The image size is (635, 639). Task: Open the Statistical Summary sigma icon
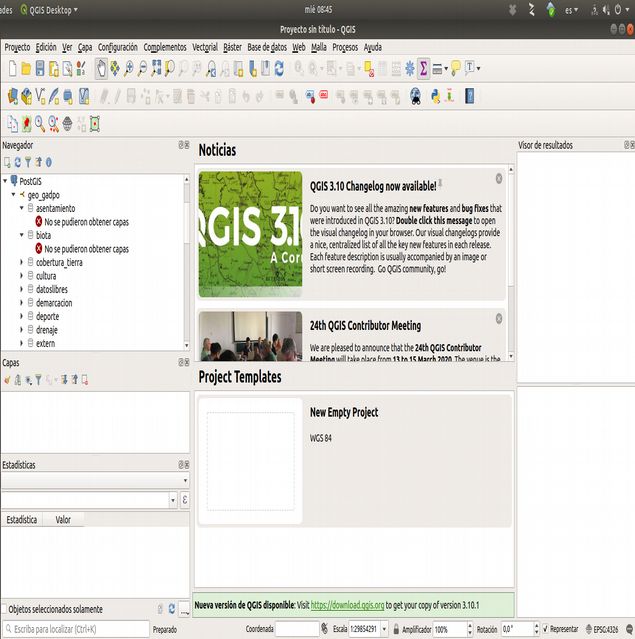(x=423, y=68)
